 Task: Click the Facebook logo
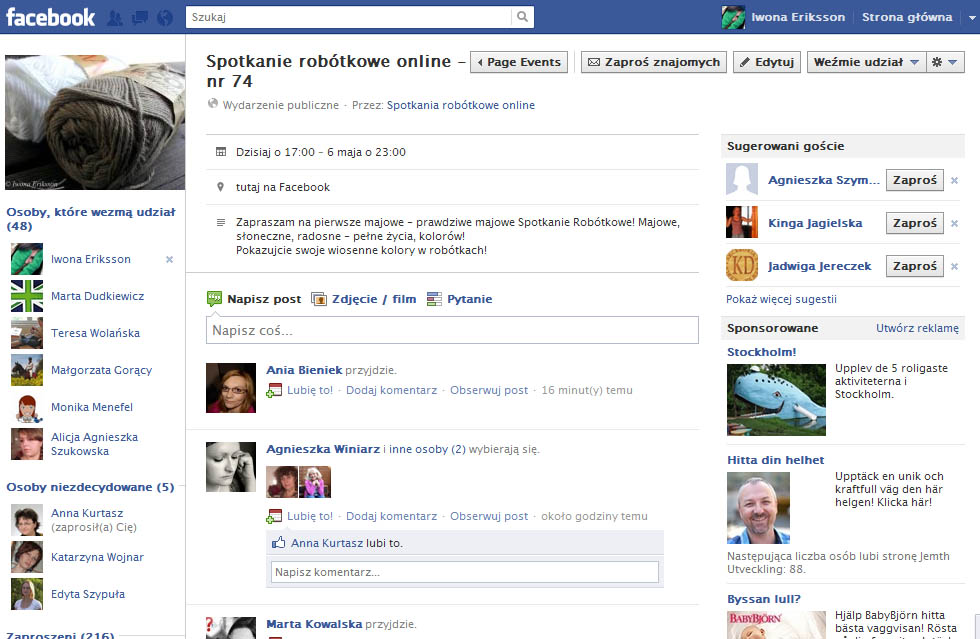pos(51,17)
